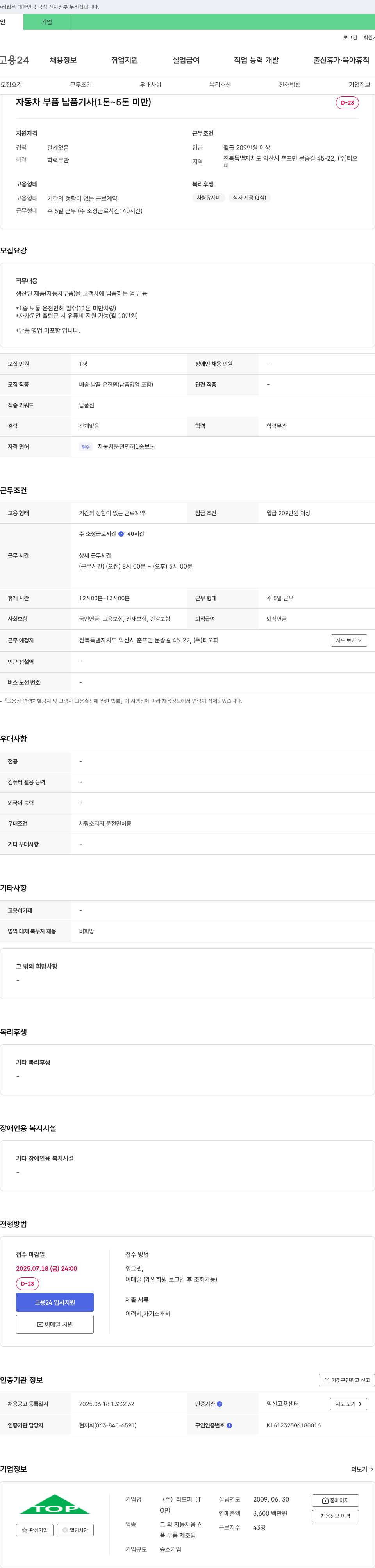Apply with 고용24 입사지원 button
Screen dimensions: 375x1568
tap(55, 1302)
